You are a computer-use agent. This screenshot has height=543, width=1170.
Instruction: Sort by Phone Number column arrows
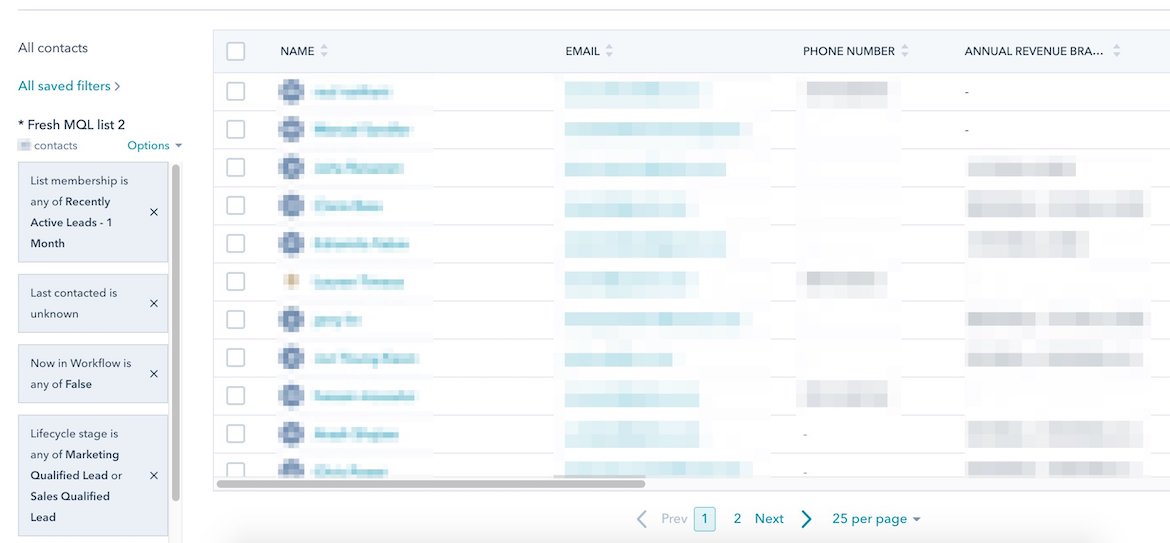coord(905,51)
